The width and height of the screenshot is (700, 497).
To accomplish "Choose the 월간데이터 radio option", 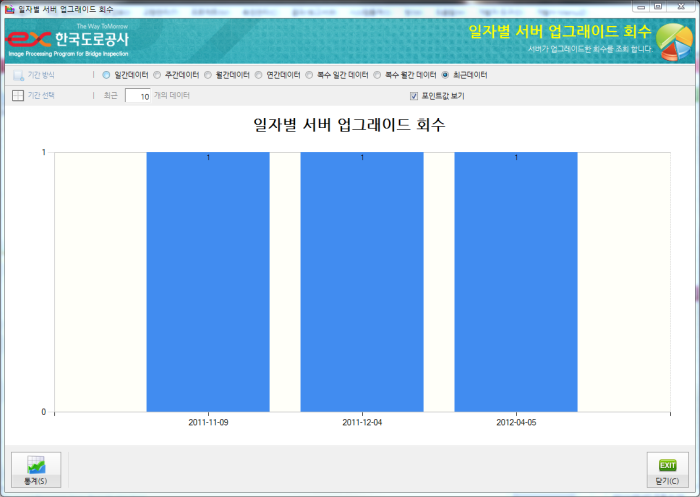I will point(207,75).
